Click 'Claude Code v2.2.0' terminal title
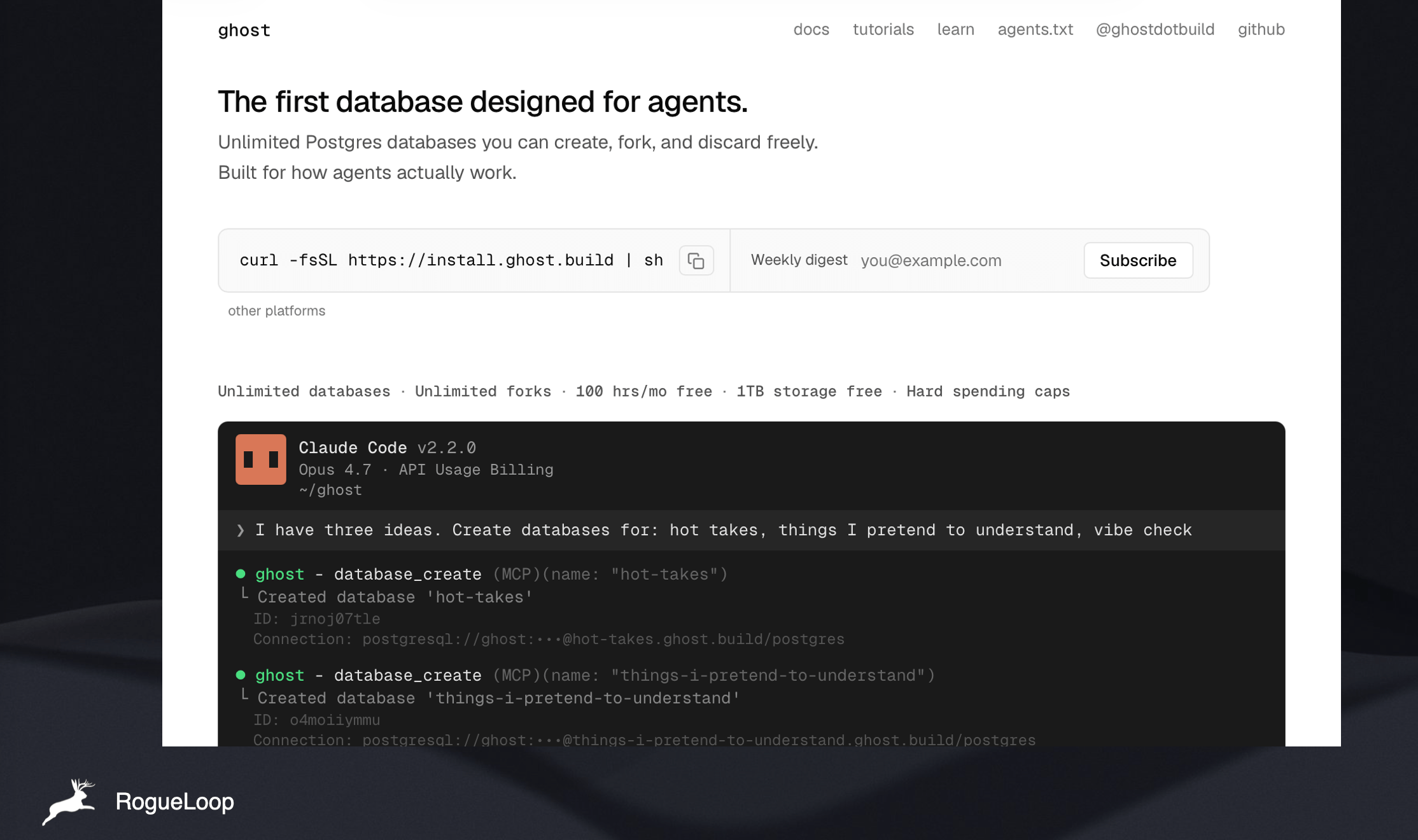 pyautogui.click(x=387, y=448)
